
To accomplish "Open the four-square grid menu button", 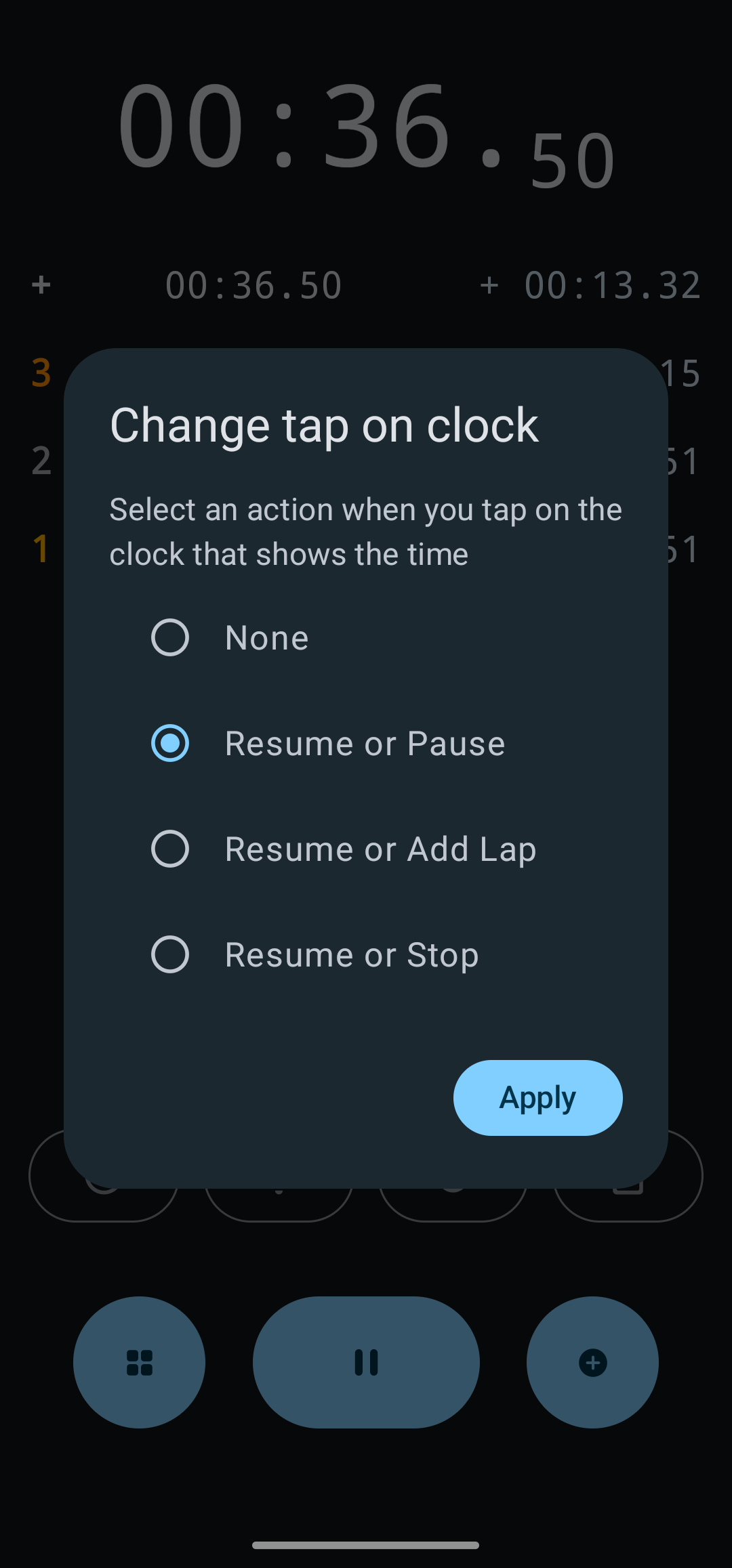I will pyautogui.click(x=140, y=1362).
